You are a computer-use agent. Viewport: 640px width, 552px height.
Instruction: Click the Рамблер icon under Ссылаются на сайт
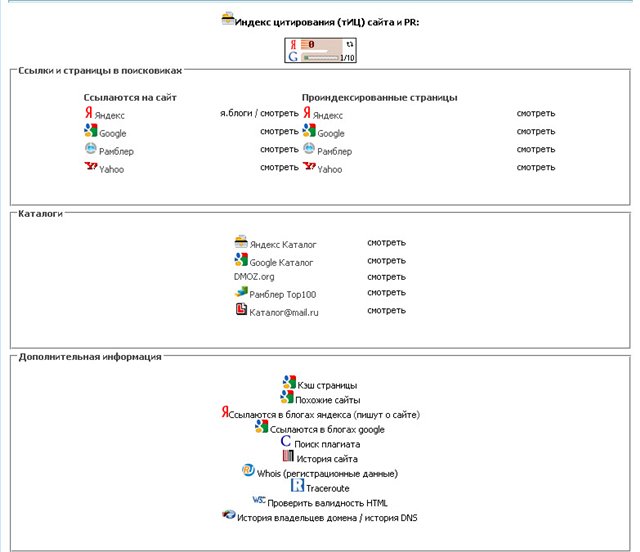[91, 148]
